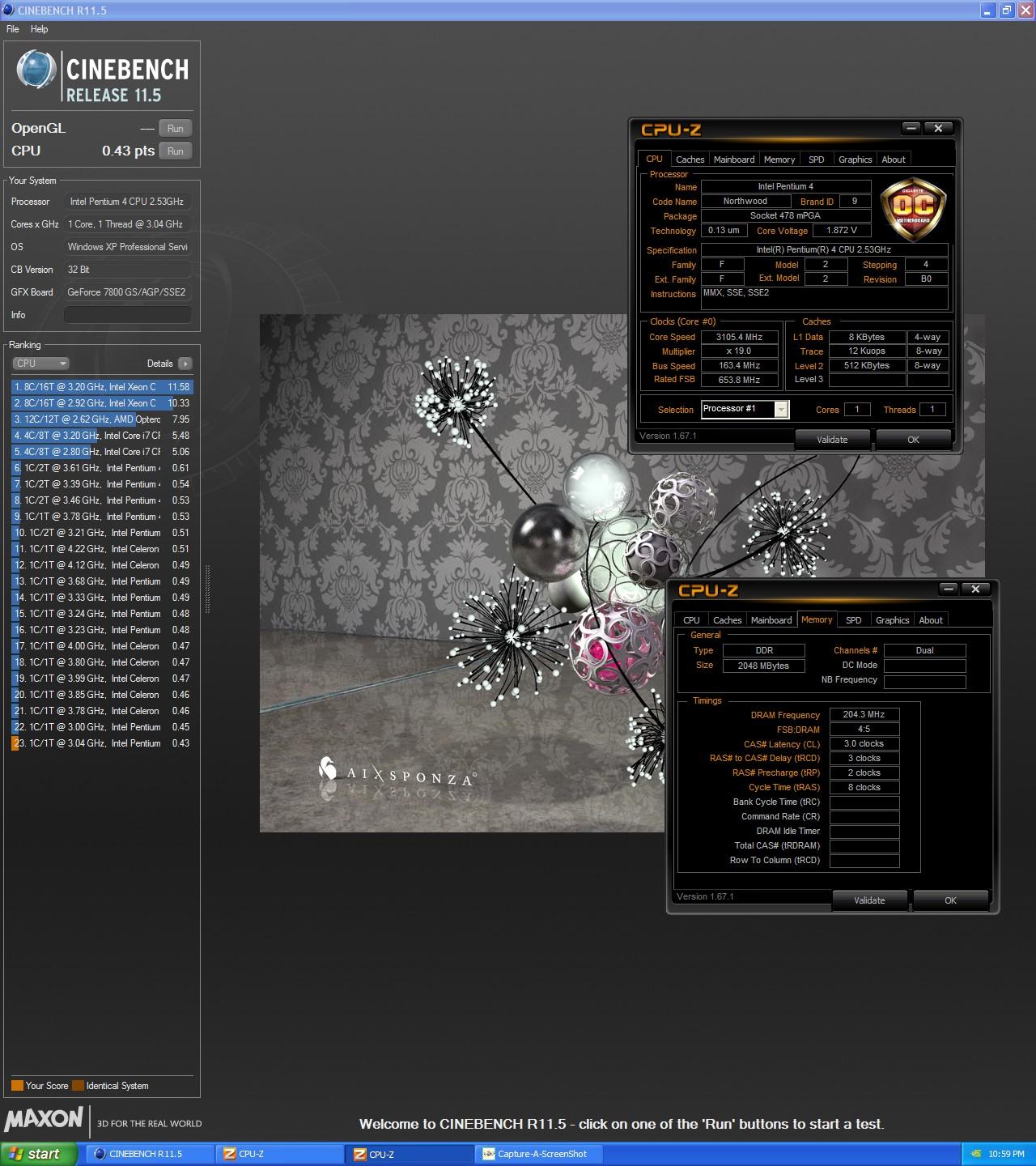This screenshot has height=1166, width=1036.
Task: Click the NVIDIA system tray icon
Action: click(976, 1154)
